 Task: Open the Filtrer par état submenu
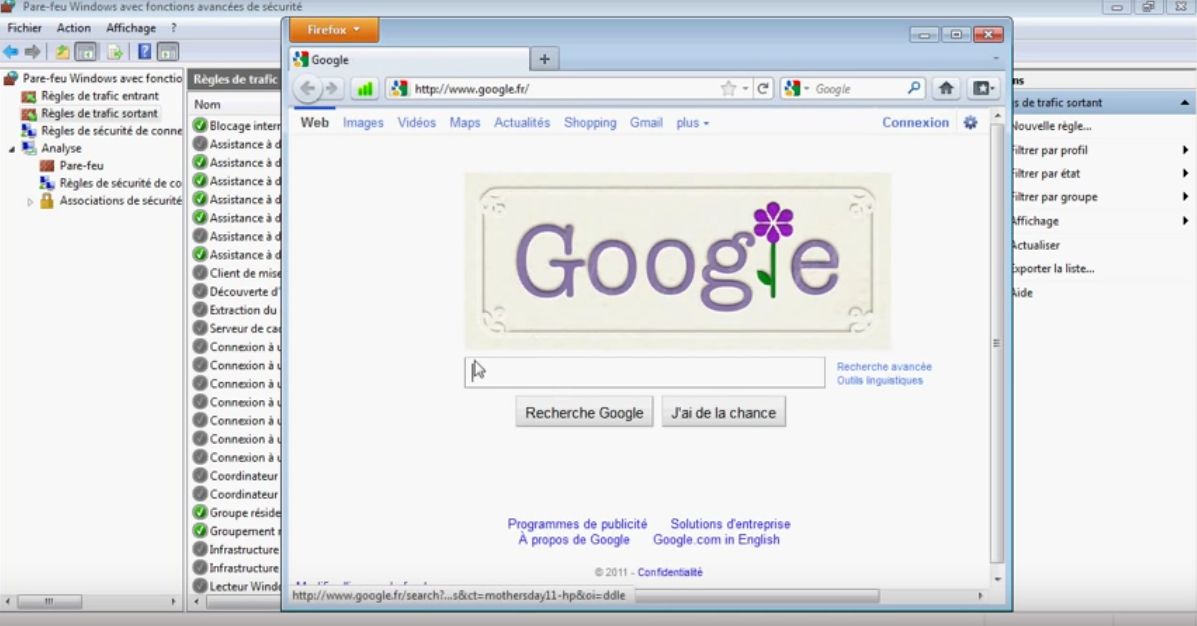1100,173
